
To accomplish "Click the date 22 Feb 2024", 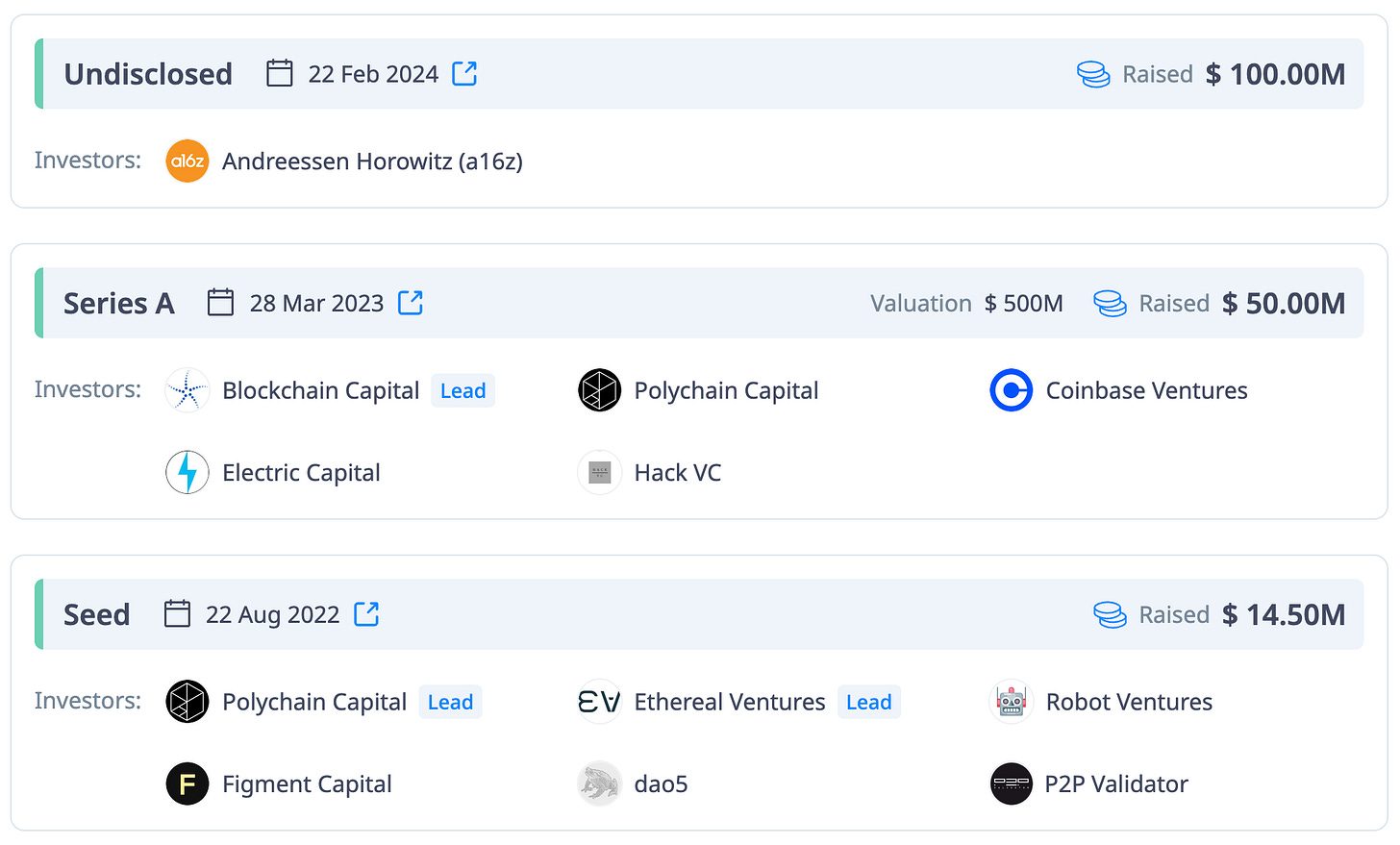I will pyautogui.click(x=373, y=74).
